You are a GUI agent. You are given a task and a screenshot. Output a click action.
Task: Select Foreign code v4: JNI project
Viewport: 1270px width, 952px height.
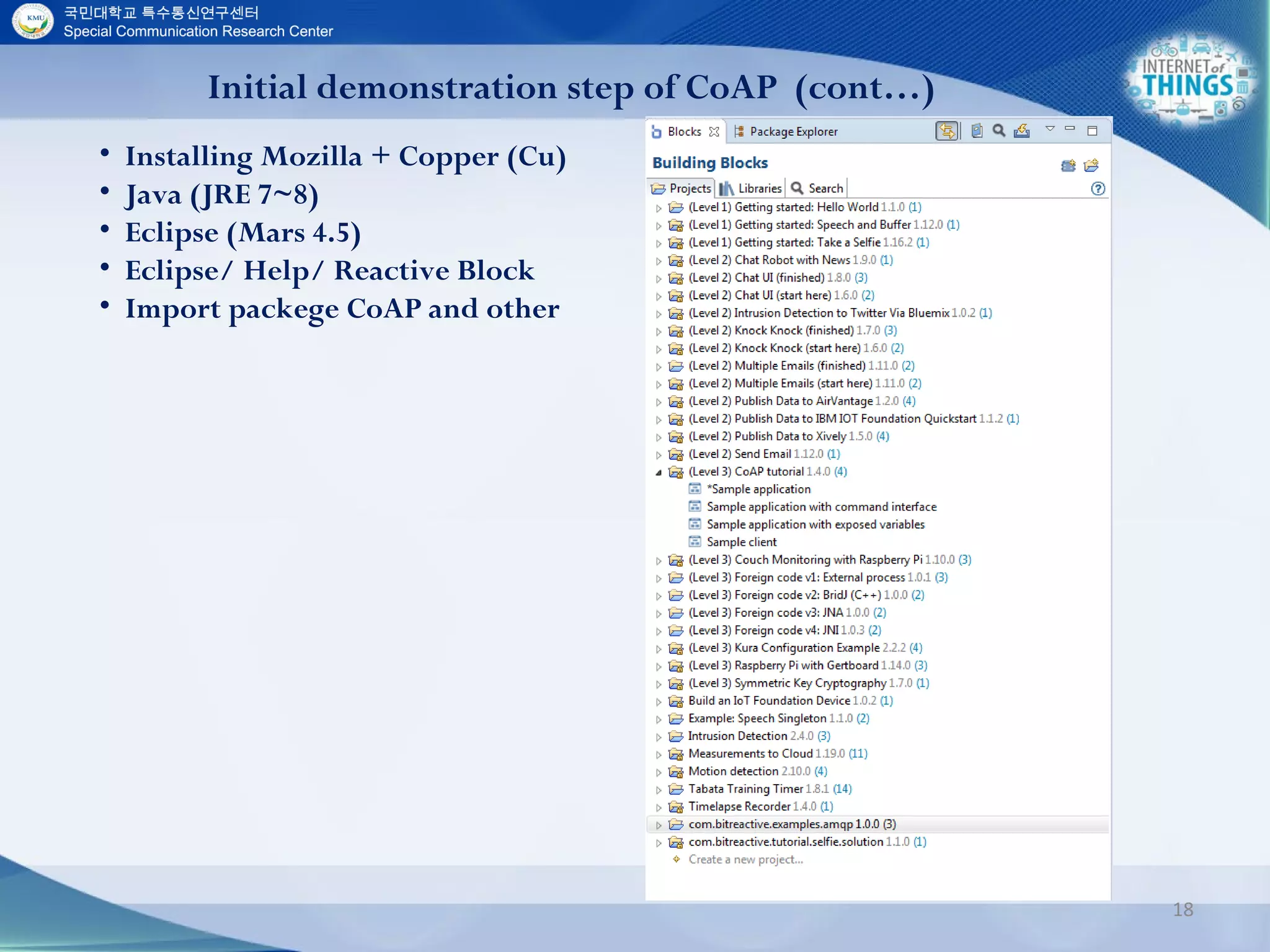point(785,630)
